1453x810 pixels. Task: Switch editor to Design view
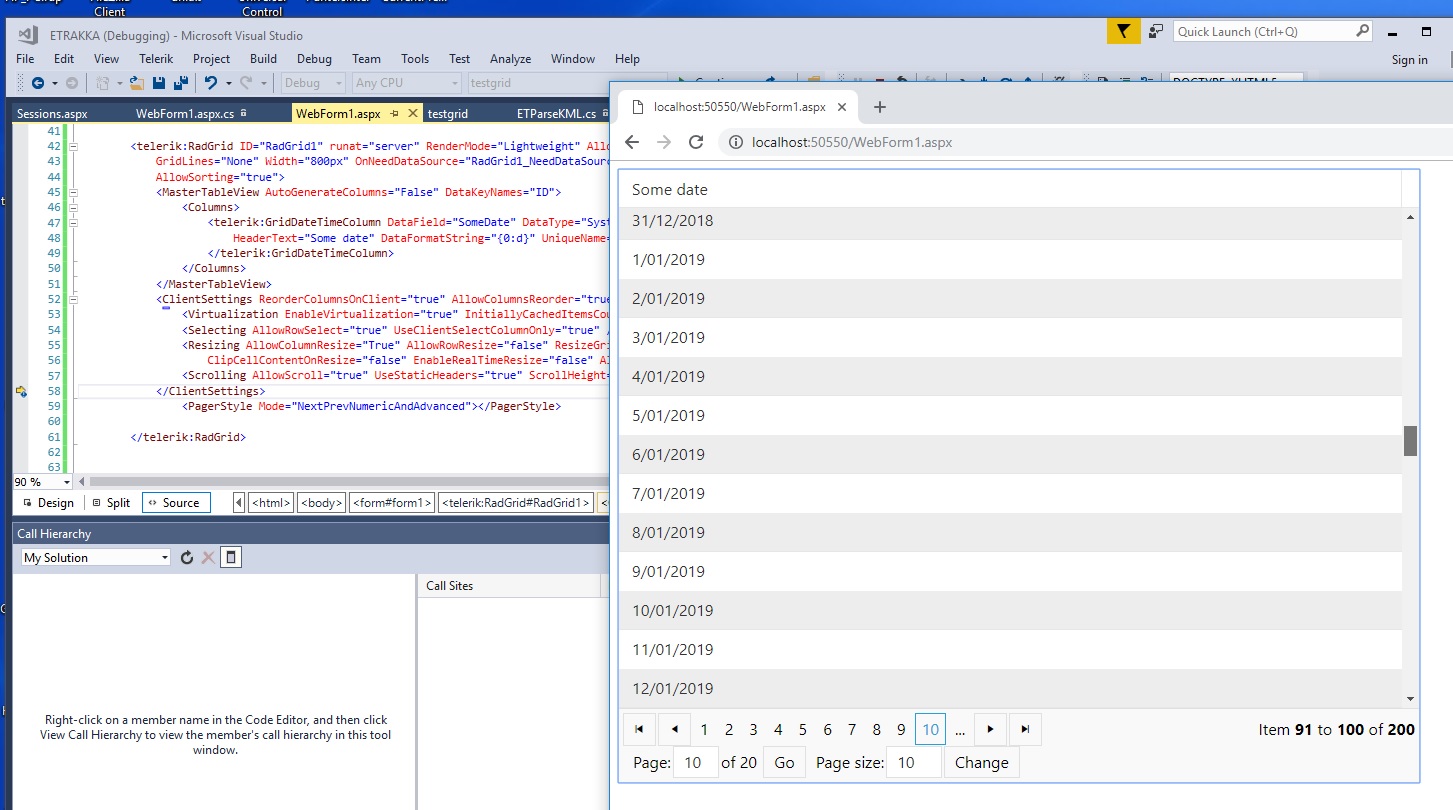48,503
